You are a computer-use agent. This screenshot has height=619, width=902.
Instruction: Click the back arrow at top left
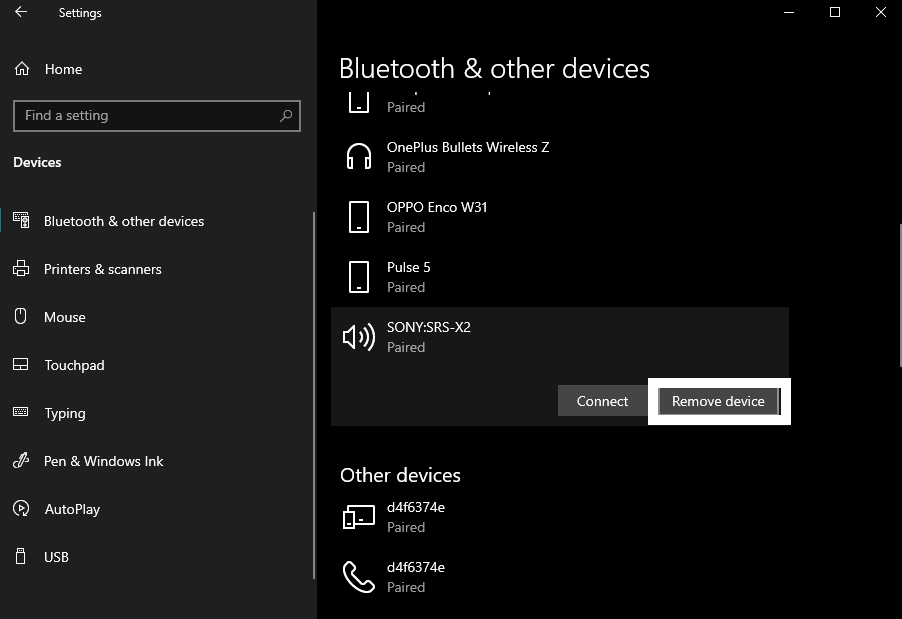click(x=20, y=12)
